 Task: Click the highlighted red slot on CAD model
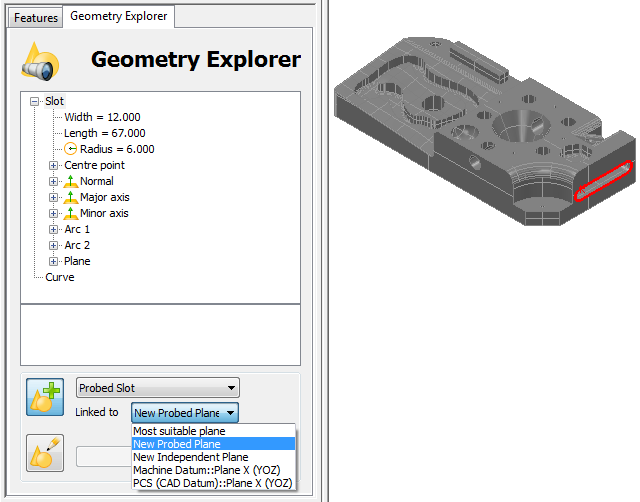click(x=604, y=181)
